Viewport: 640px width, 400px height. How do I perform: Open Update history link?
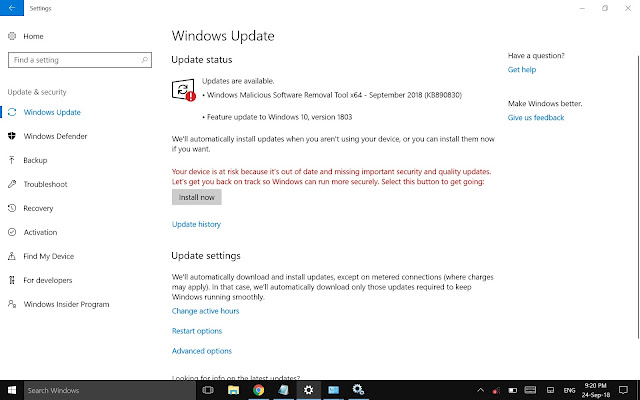(x=196, y=224)
